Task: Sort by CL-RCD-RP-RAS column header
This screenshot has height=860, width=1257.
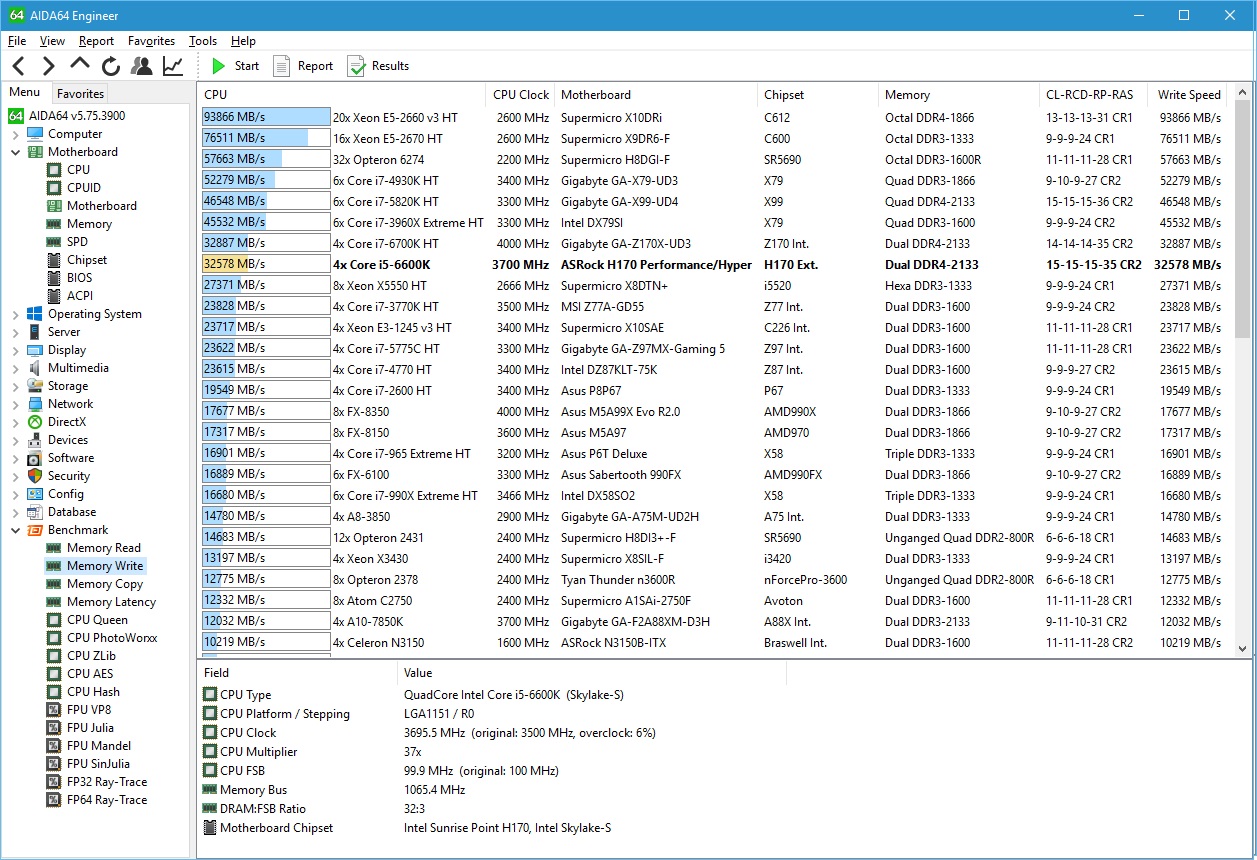Action: coord(1093,95)
